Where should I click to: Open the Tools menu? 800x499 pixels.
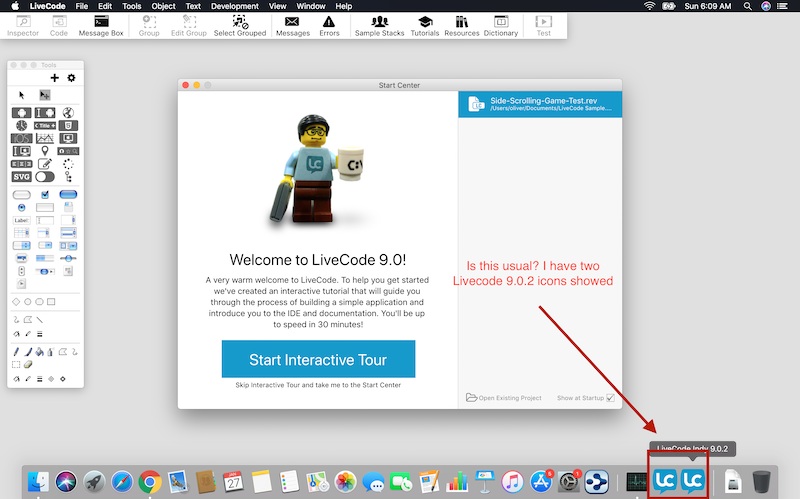pyautogui.click(x=132, y=6)
